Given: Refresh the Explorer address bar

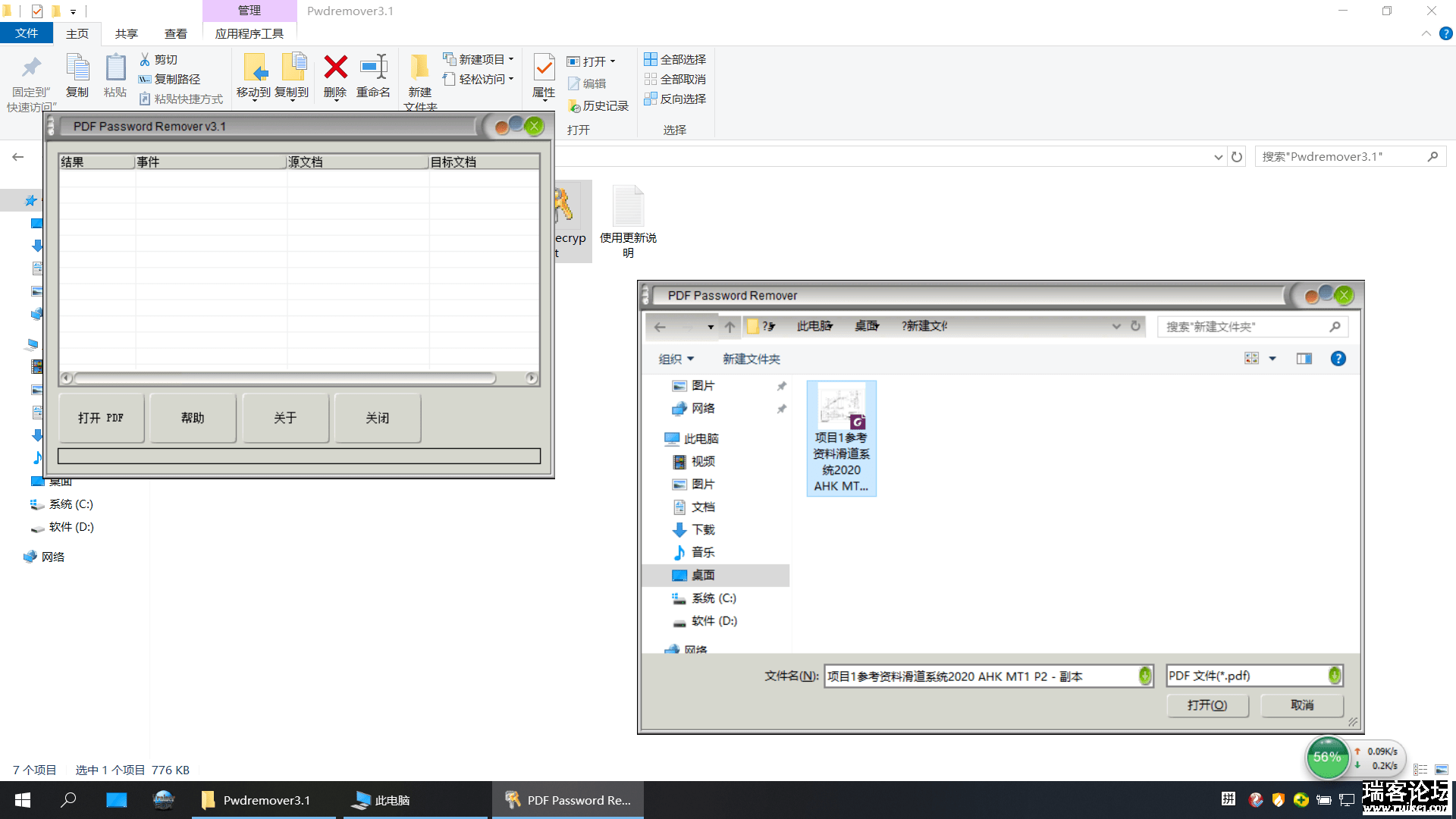Looking at the screenshot, I should [1237, 157].
